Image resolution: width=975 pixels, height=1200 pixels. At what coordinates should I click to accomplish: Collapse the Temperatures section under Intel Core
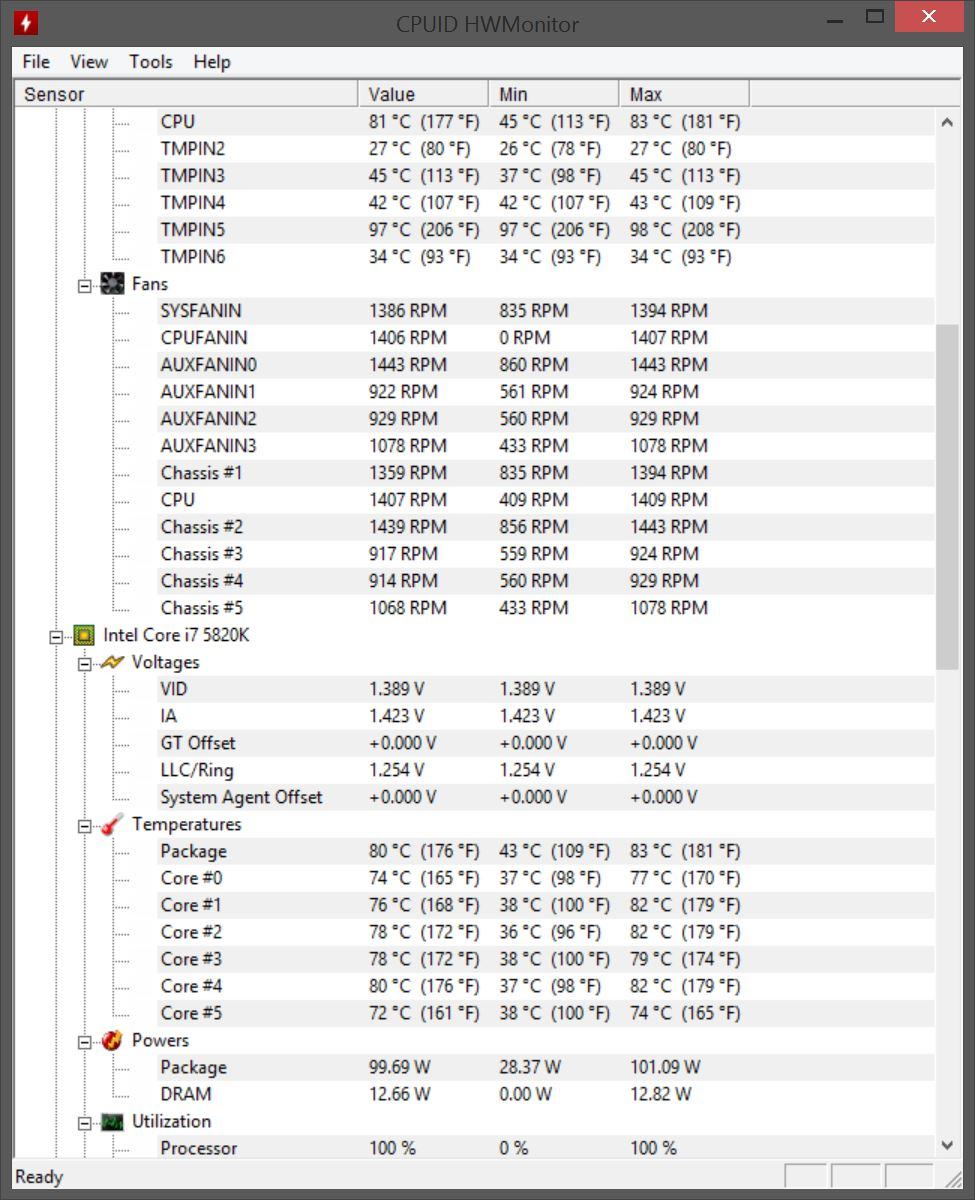[x=85, y=825]
